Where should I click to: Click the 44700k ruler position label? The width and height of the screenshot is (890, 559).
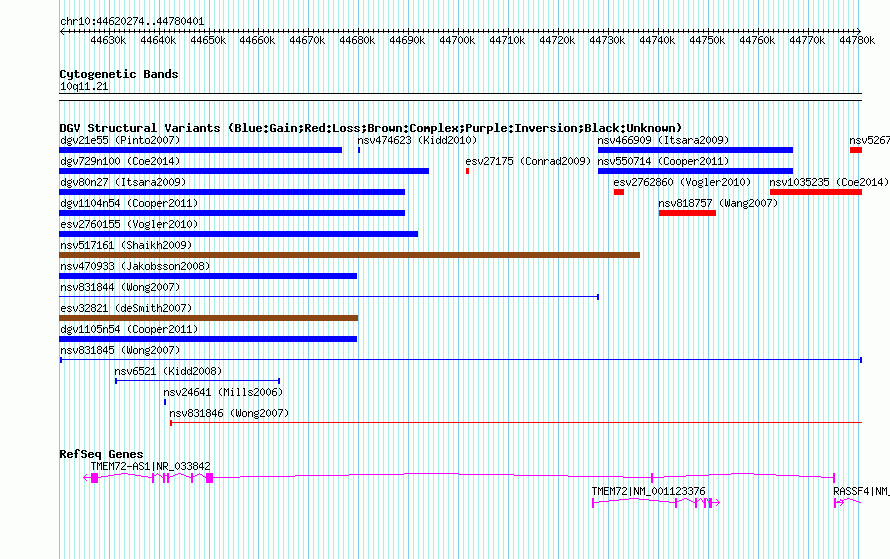coord(457,40)
